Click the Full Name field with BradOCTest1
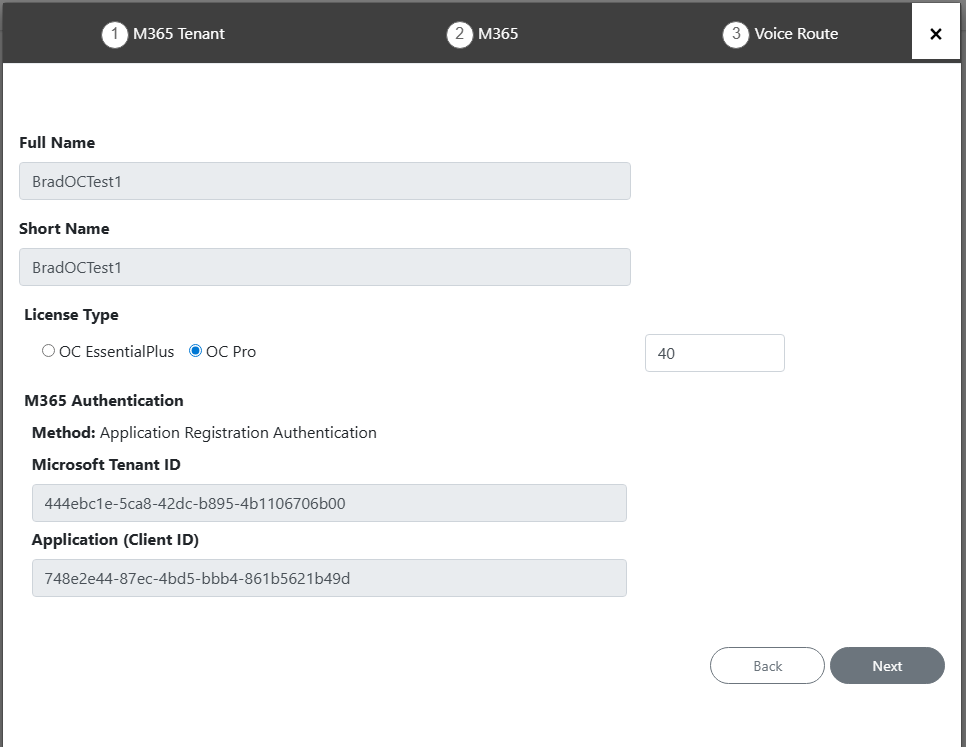The image size is (966, 747). tap(325, 182)
